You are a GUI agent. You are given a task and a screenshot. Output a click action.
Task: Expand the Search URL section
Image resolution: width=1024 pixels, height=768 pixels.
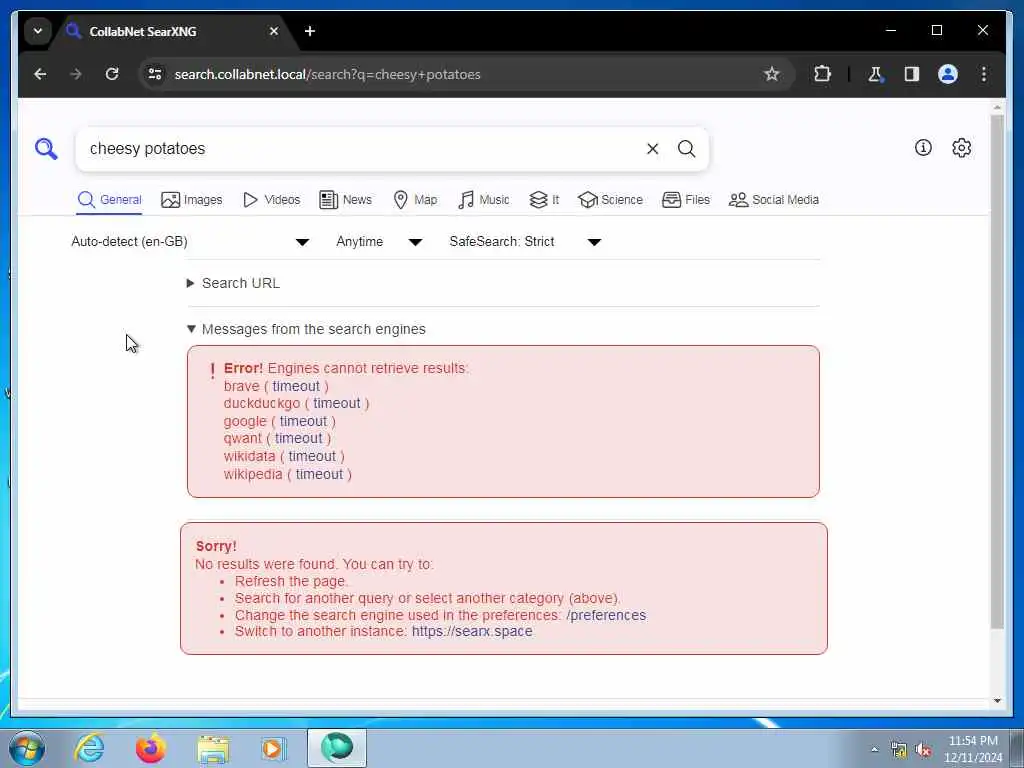tap(234, 283)
